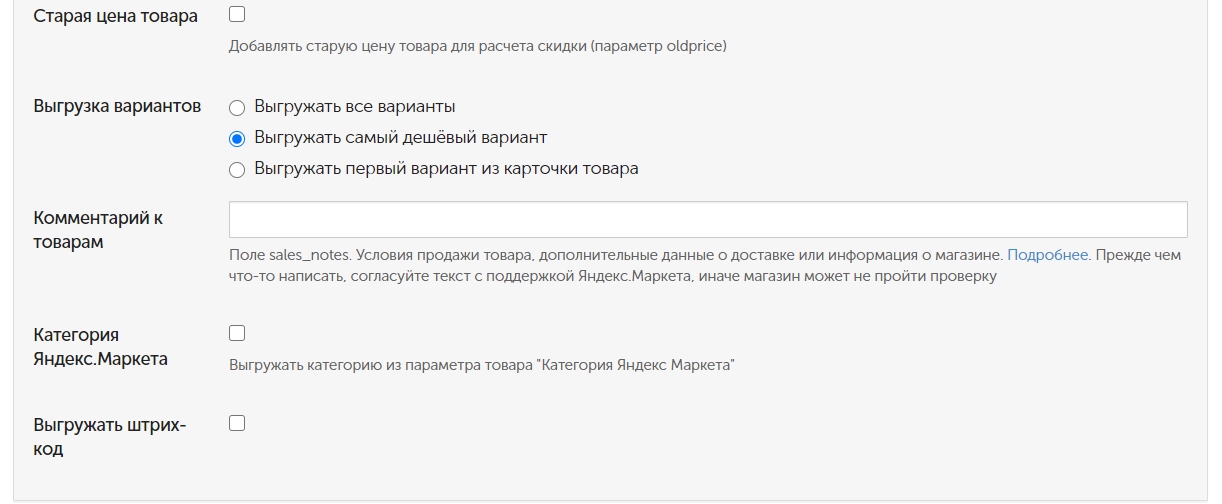Select Выгружать все варианты radio button

(237, 107)
